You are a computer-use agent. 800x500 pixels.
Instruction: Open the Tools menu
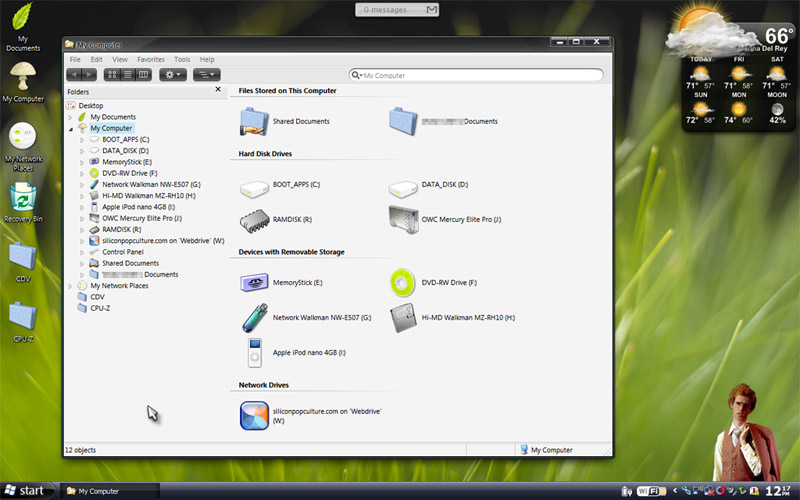tap(182, 60)
